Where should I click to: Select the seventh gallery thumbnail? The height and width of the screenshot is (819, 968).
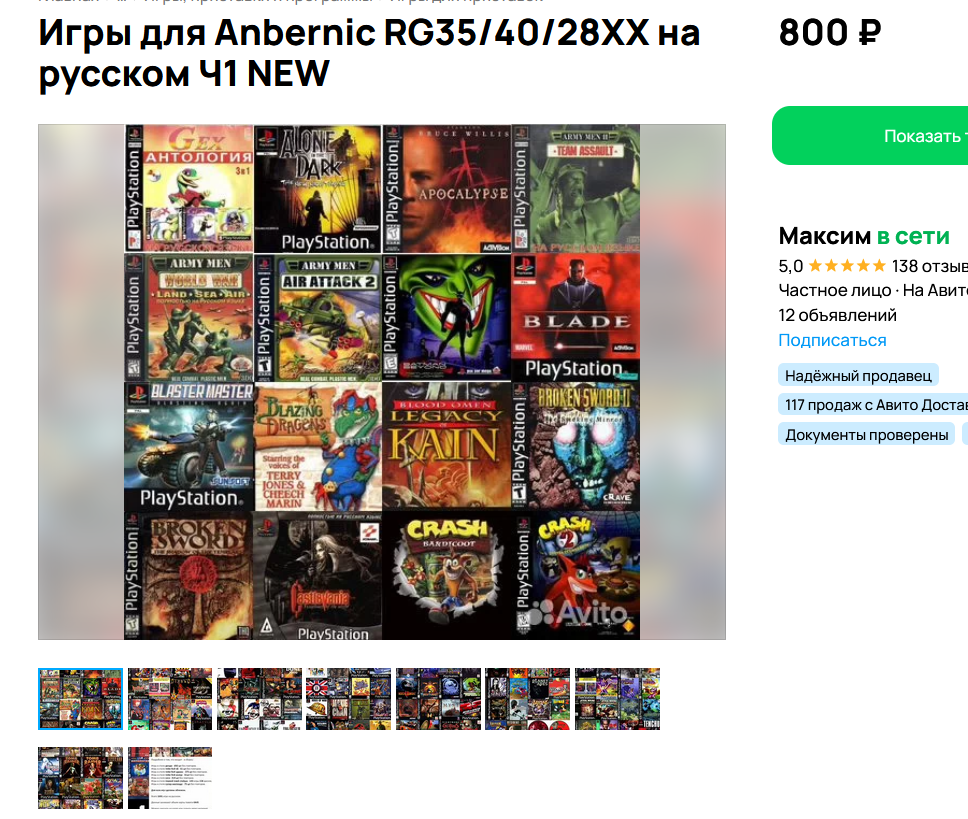tap(617, 699)
